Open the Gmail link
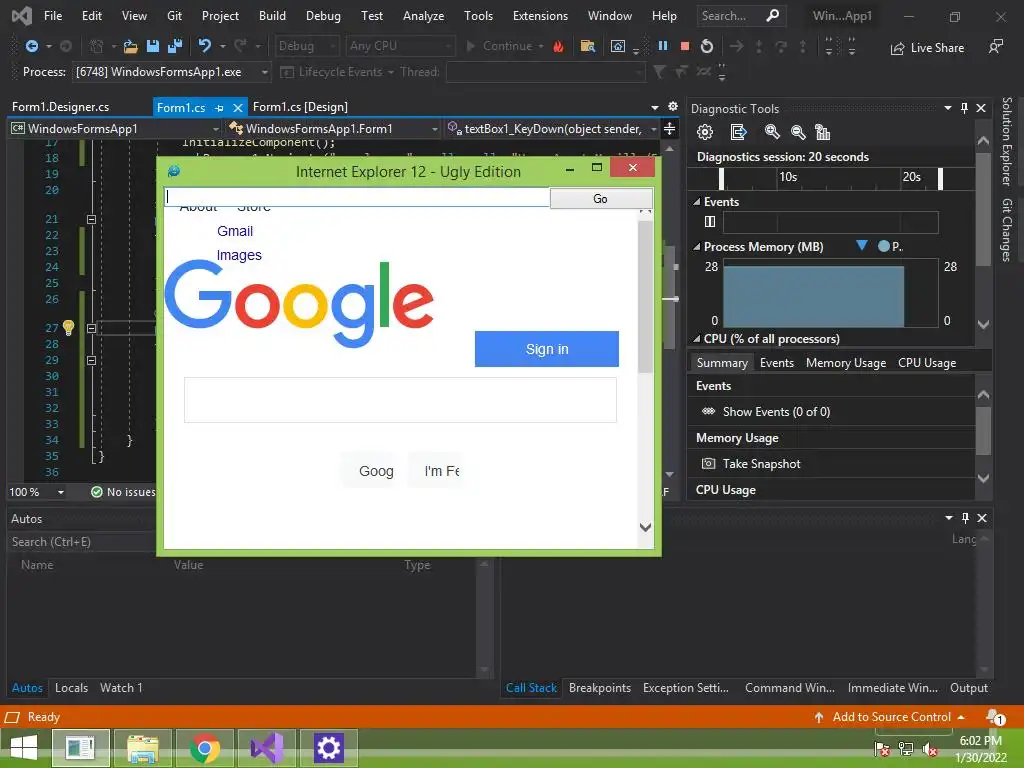 tap(235, 231)
